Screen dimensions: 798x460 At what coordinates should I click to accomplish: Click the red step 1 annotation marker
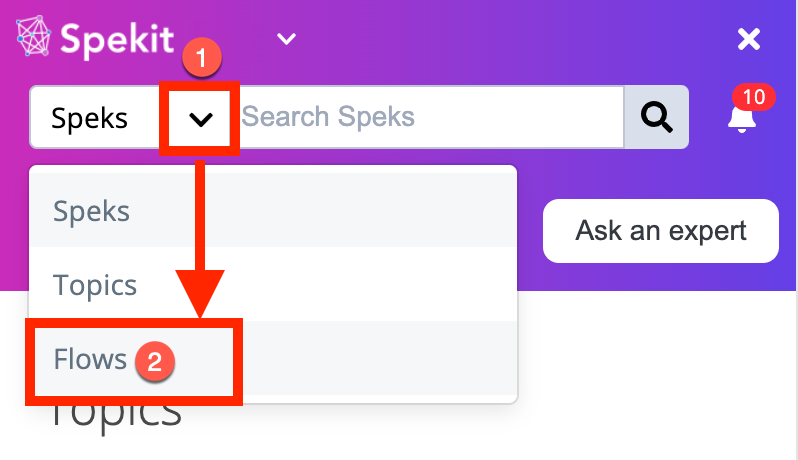(x=202, y=58)
